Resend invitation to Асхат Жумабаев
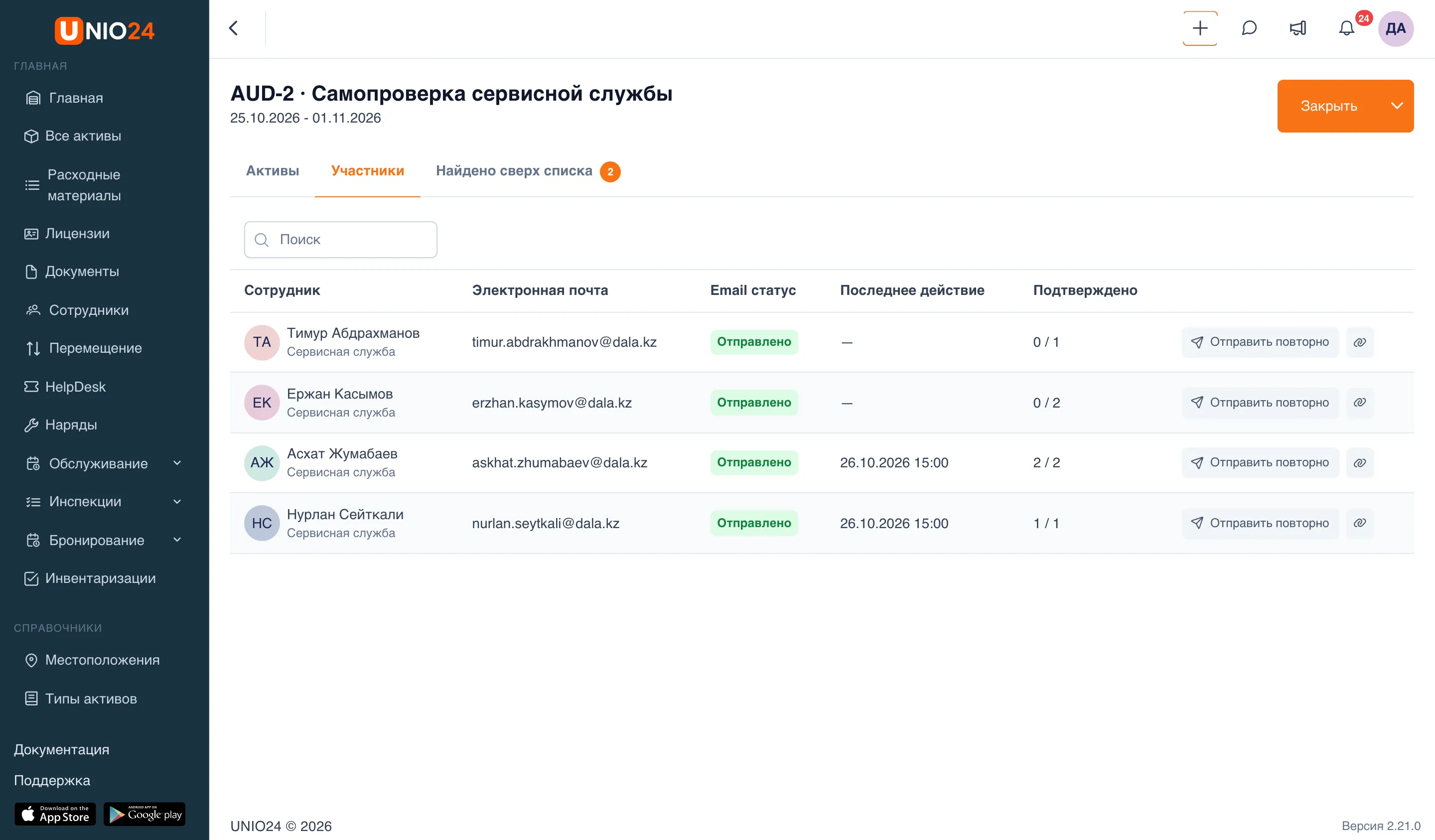Image resolution: width=1435 pixels, height=840 pixels. pyautogui.click(x=1260, y=462)
